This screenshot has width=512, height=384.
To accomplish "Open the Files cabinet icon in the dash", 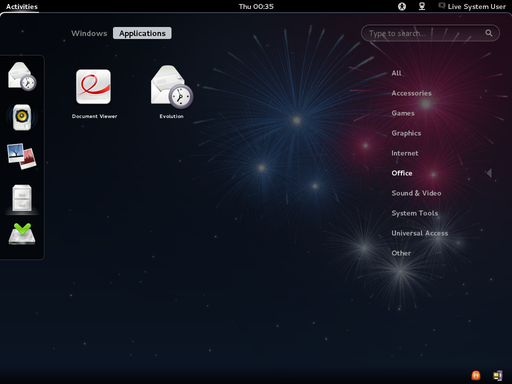I will 22,198.
